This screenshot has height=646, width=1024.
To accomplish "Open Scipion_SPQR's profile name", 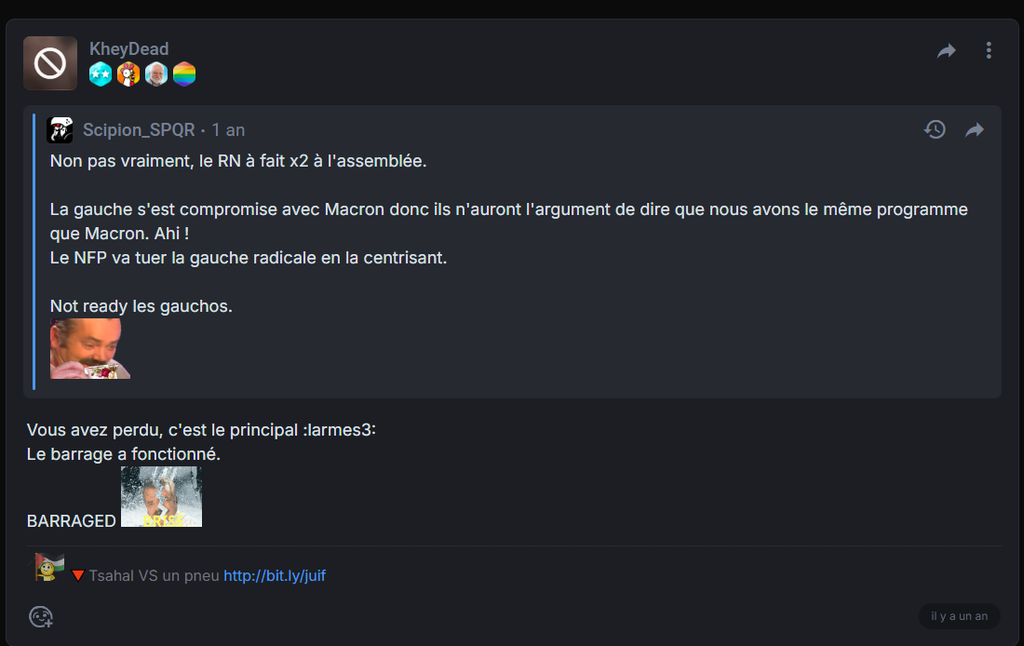I will pyautogui.click(x=138, y=130).
